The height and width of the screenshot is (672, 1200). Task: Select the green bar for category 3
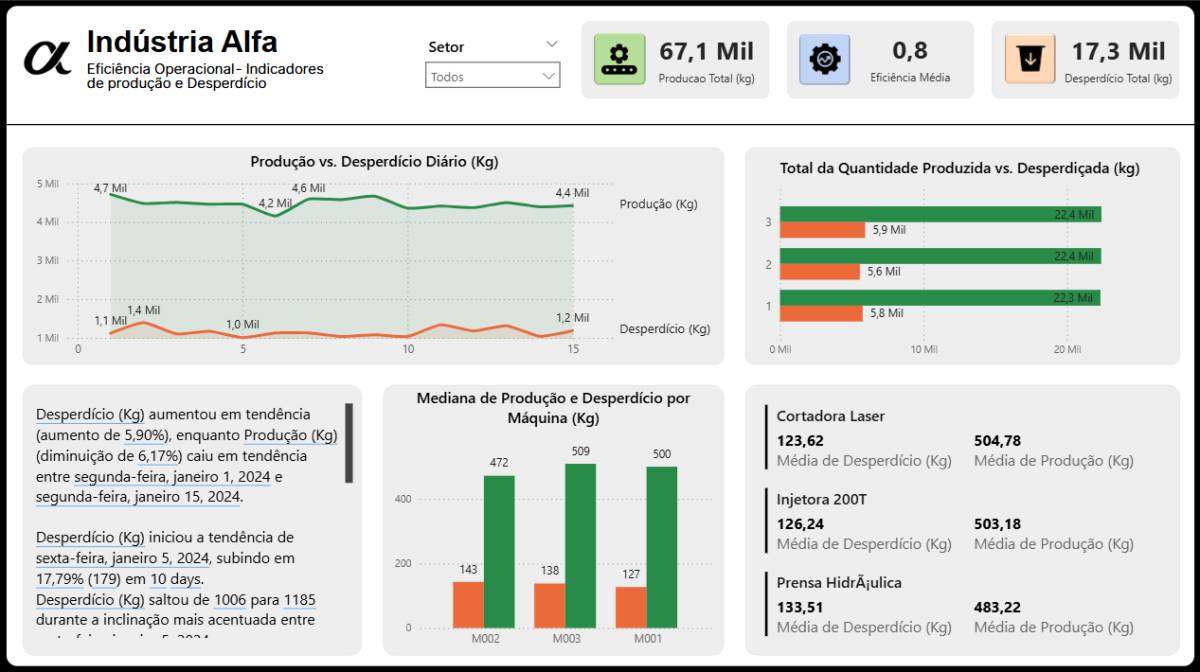pos(941,214)
